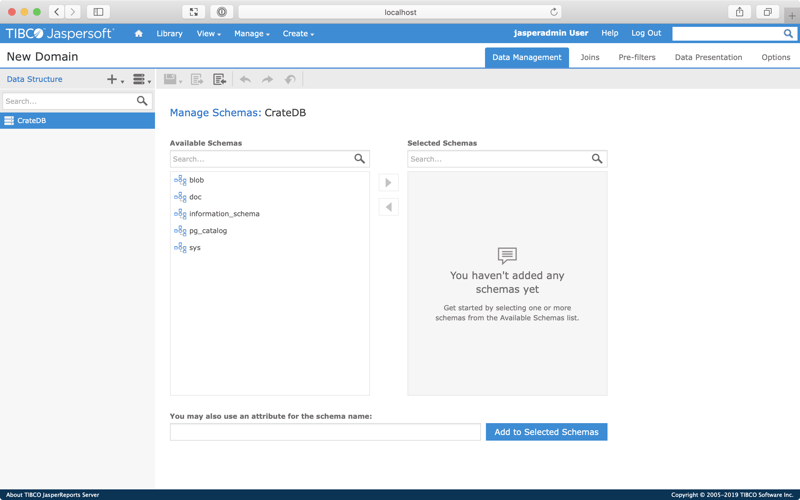The width and height of the screenshot is (800, 500).
Task: Click the right arrow to add schema
Action: pos(389,183)
